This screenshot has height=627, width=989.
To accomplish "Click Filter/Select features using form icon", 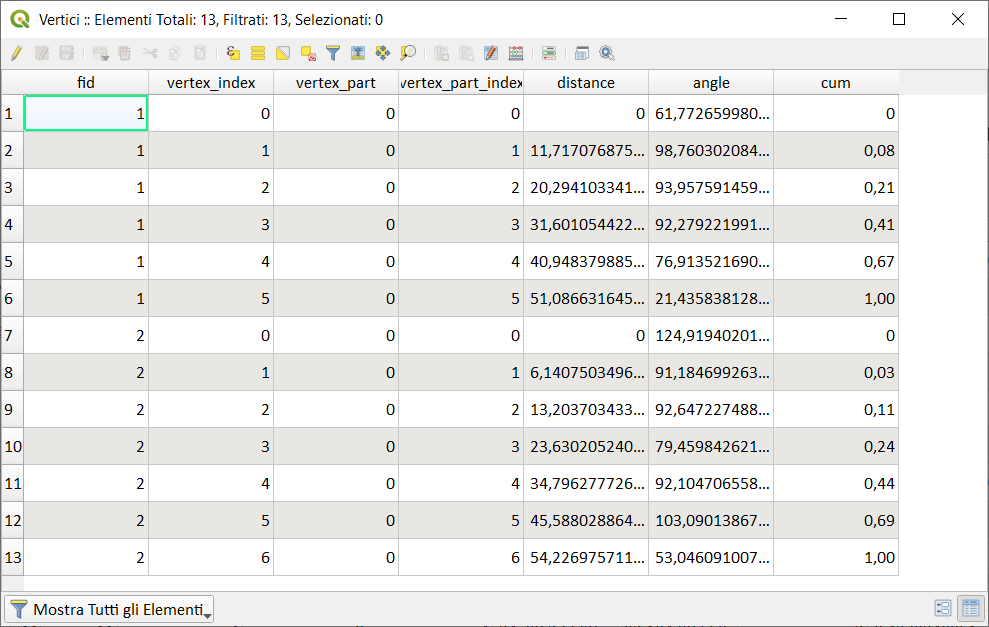I will tap(333, 53).
